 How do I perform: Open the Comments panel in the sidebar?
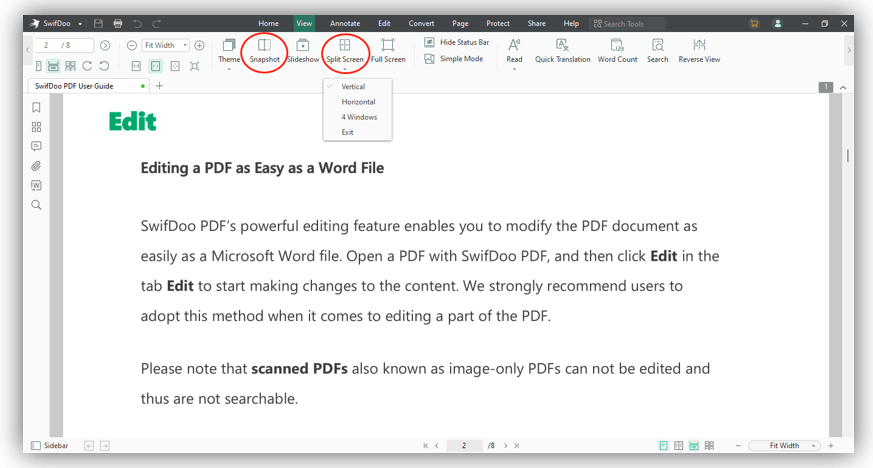pyautogui.click(x=36, y=146)
